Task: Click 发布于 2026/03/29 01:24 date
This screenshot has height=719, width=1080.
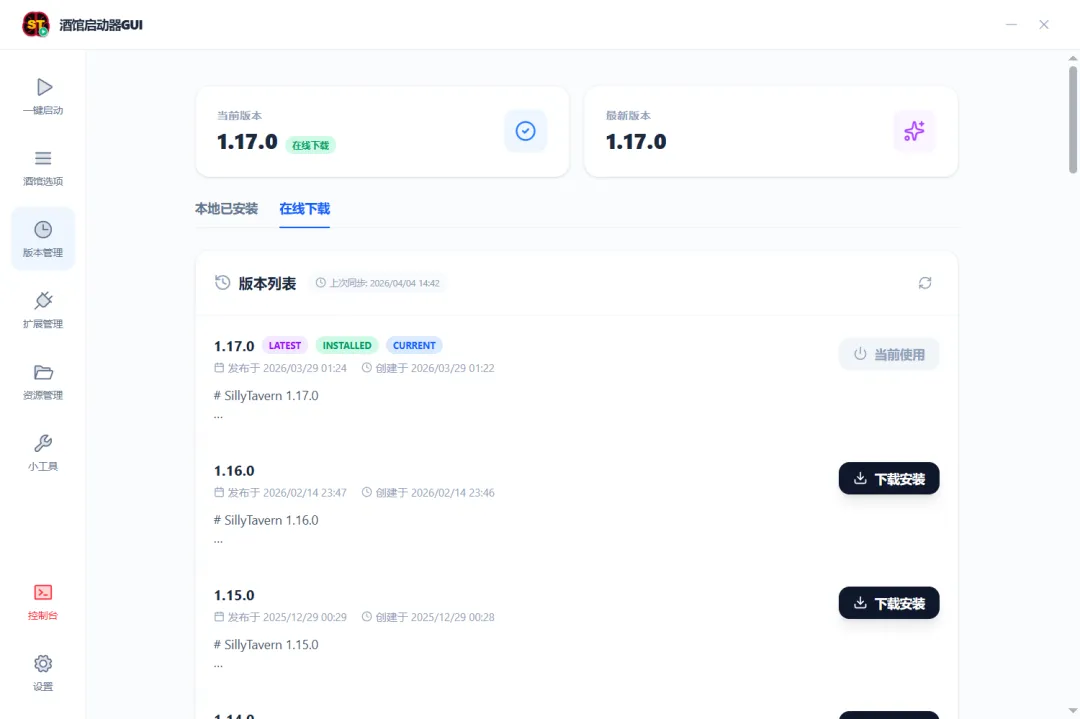Action: tap(280, 368)
